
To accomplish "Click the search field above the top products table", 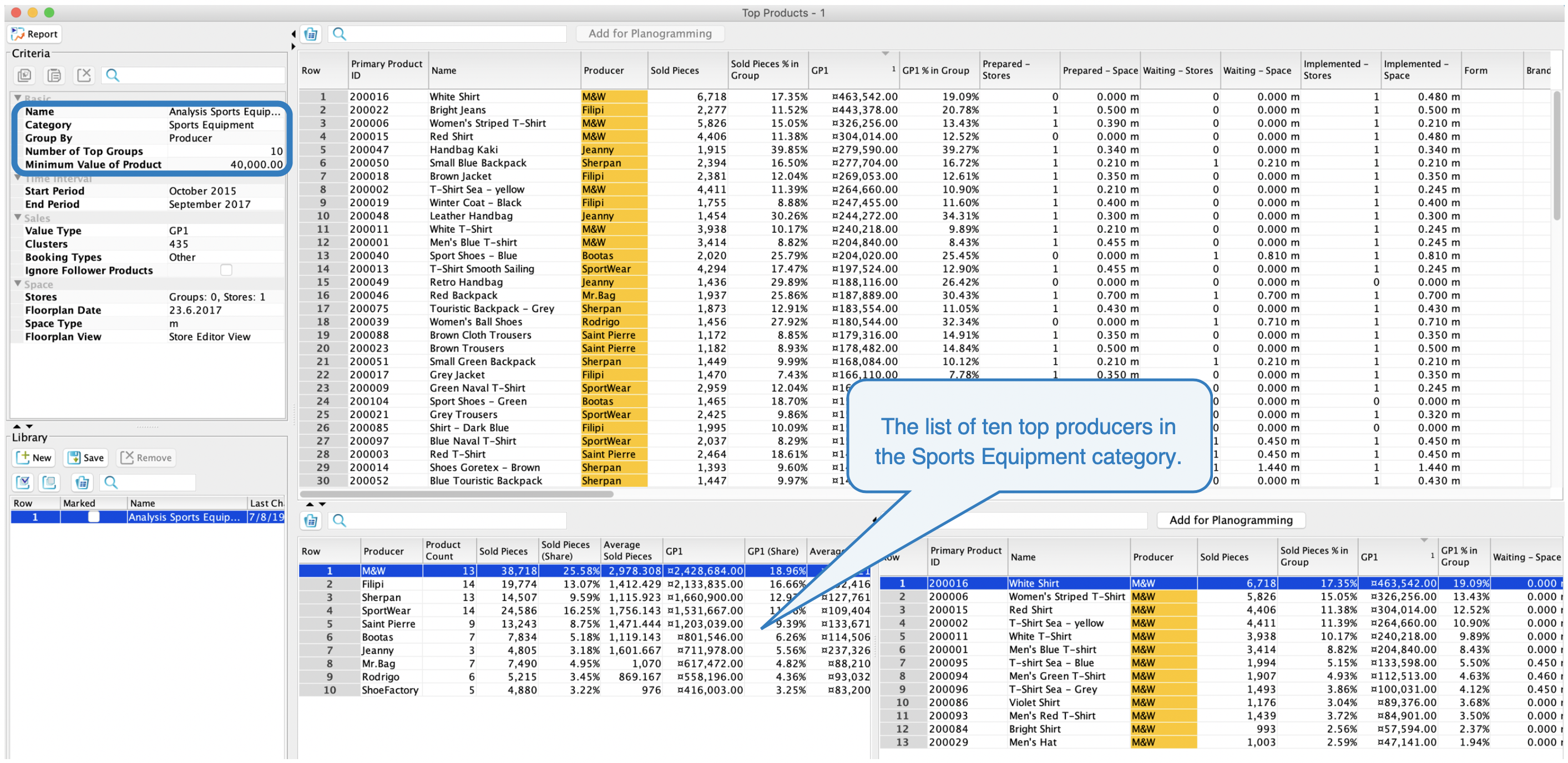I will pos(447,34).
